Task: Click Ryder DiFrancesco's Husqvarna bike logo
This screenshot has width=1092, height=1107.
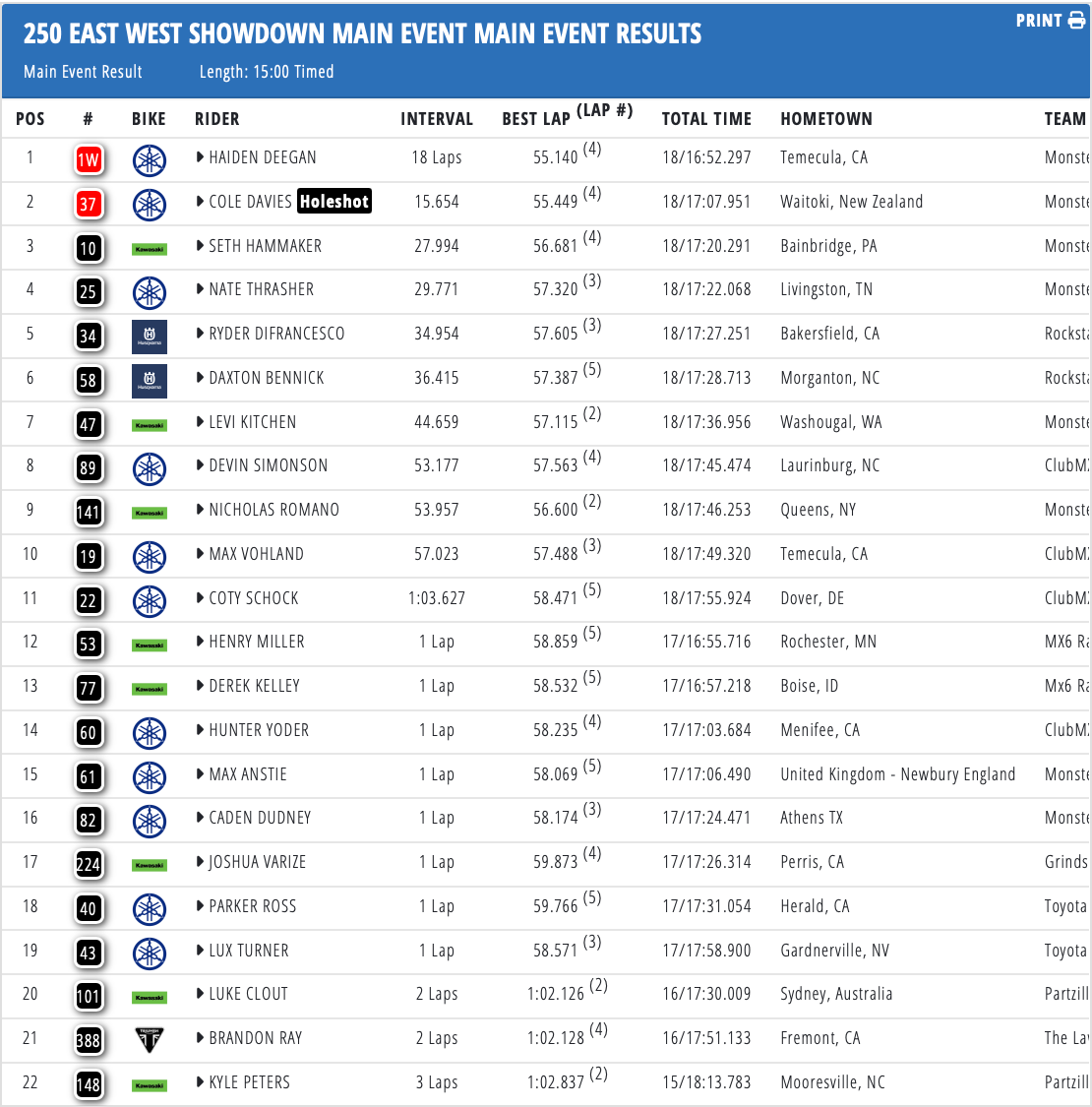Action: 150,337
